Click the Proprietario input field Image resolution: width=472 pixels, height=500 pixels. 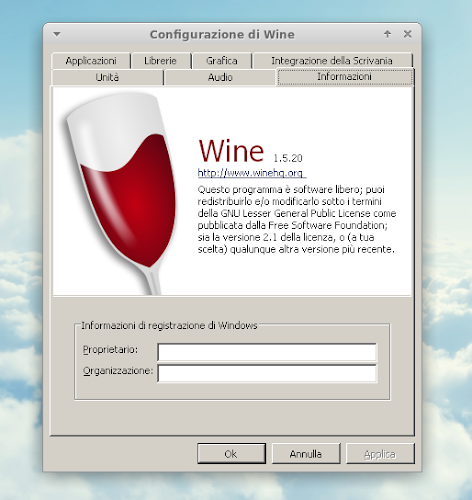coord(267,352)
